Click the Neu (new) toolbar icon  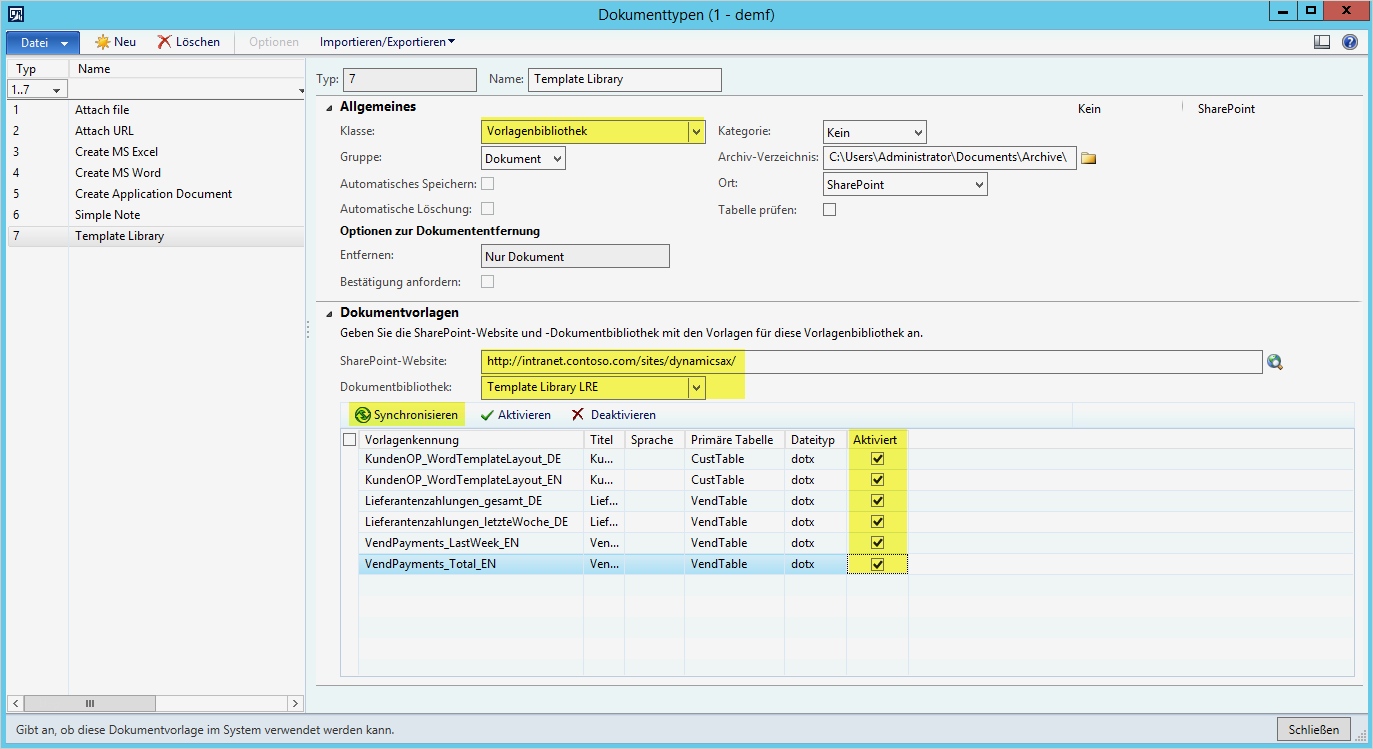(102, 42)
